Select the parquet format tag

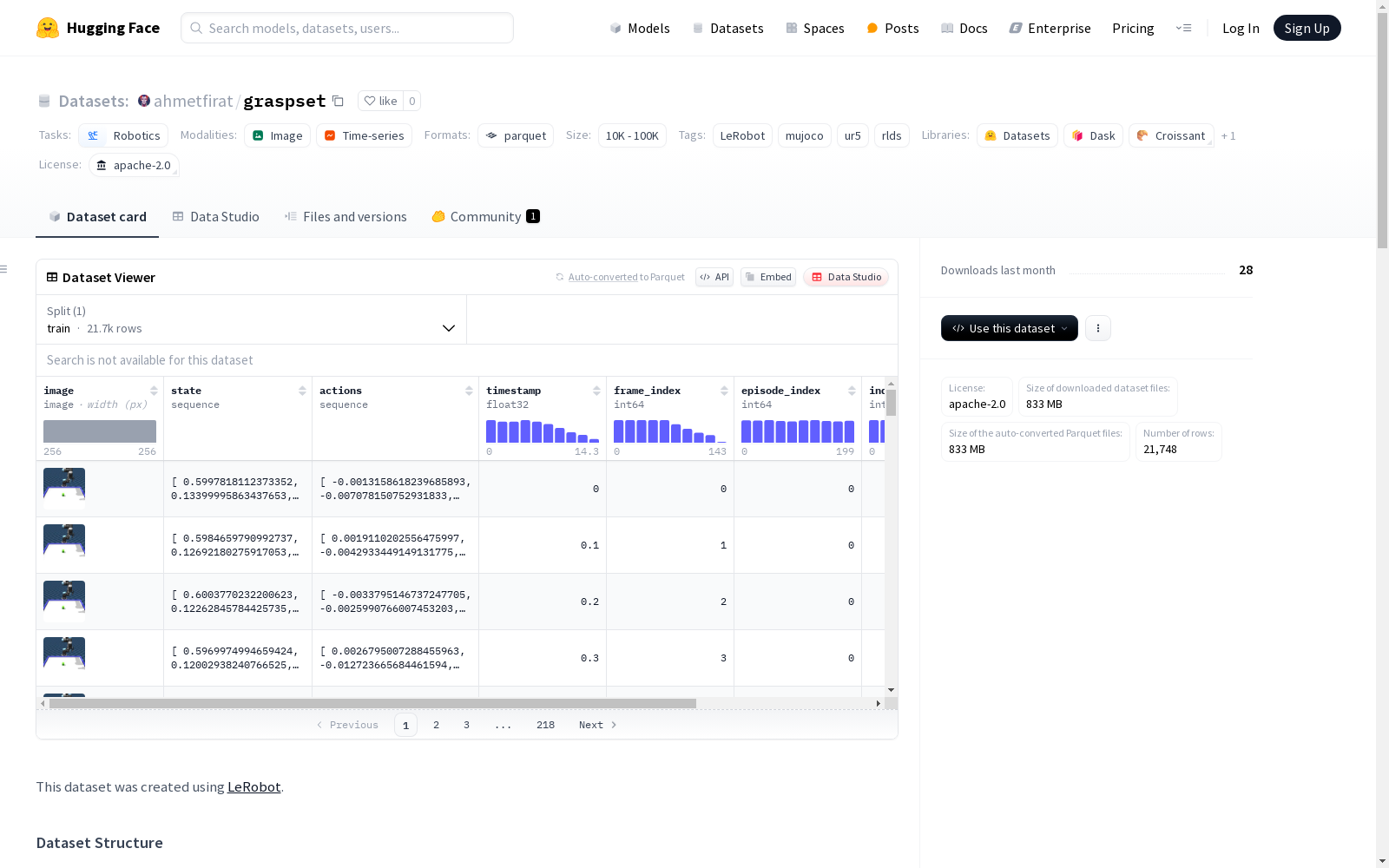(516, 135)
